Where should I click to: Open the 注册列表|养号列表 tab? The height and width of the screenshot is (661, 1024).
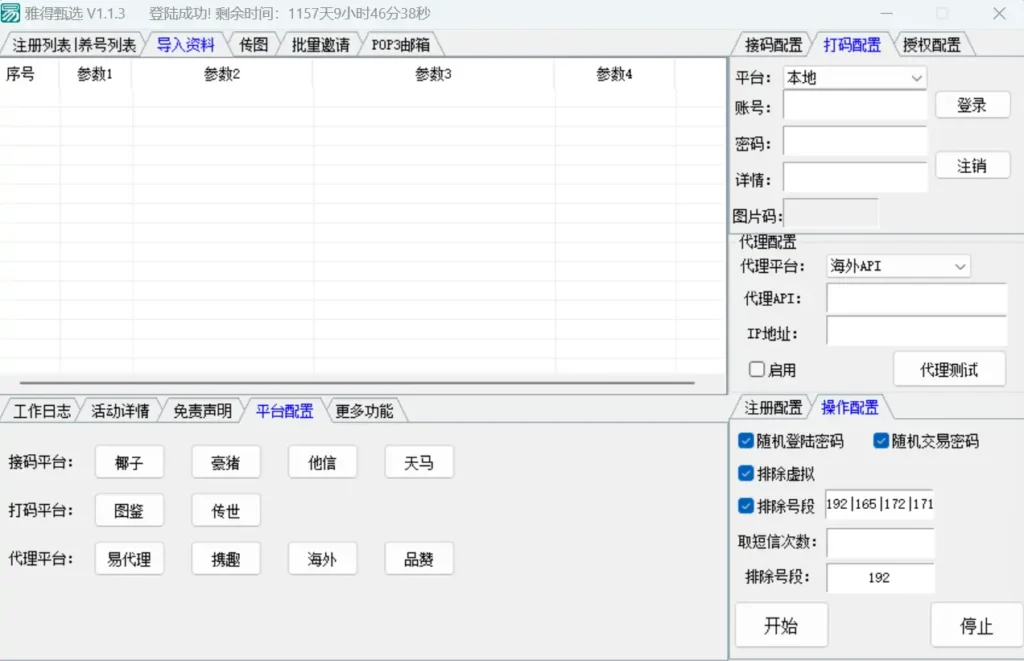[74, 45]
